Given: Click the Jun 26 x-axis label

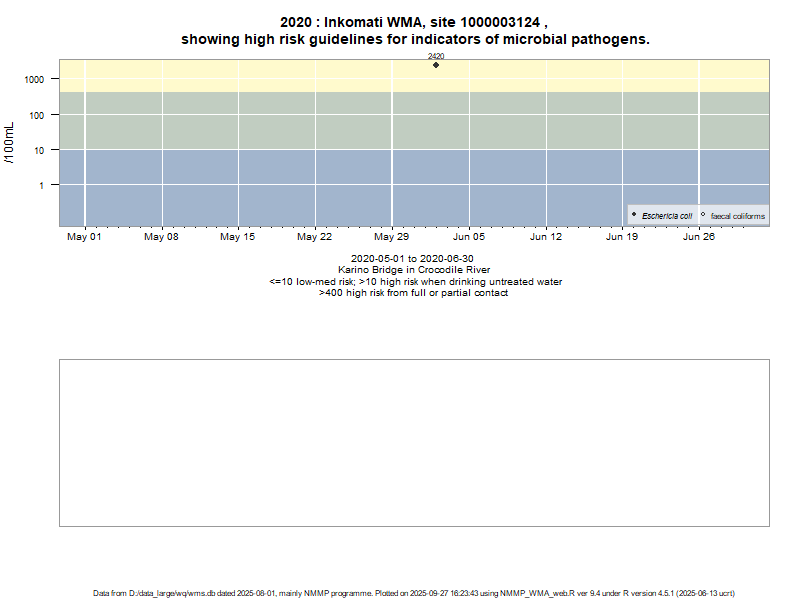Looking at the screenshot, I should point(699,237).
